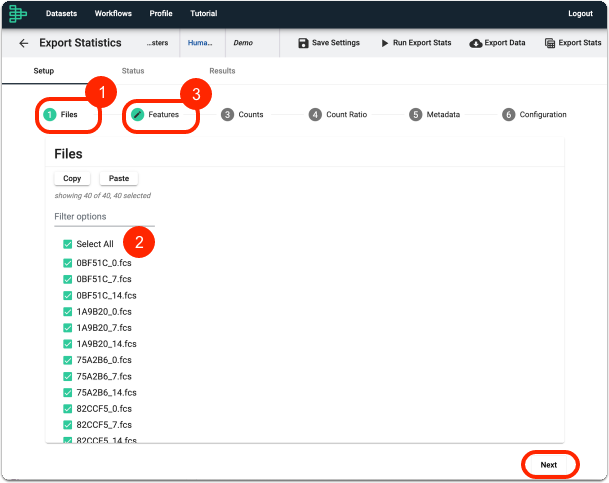Uncheck file 82CCF5_7.fcs
This screenshot has width=609, height=483.
pyautogui.click(x=68, y=425)
